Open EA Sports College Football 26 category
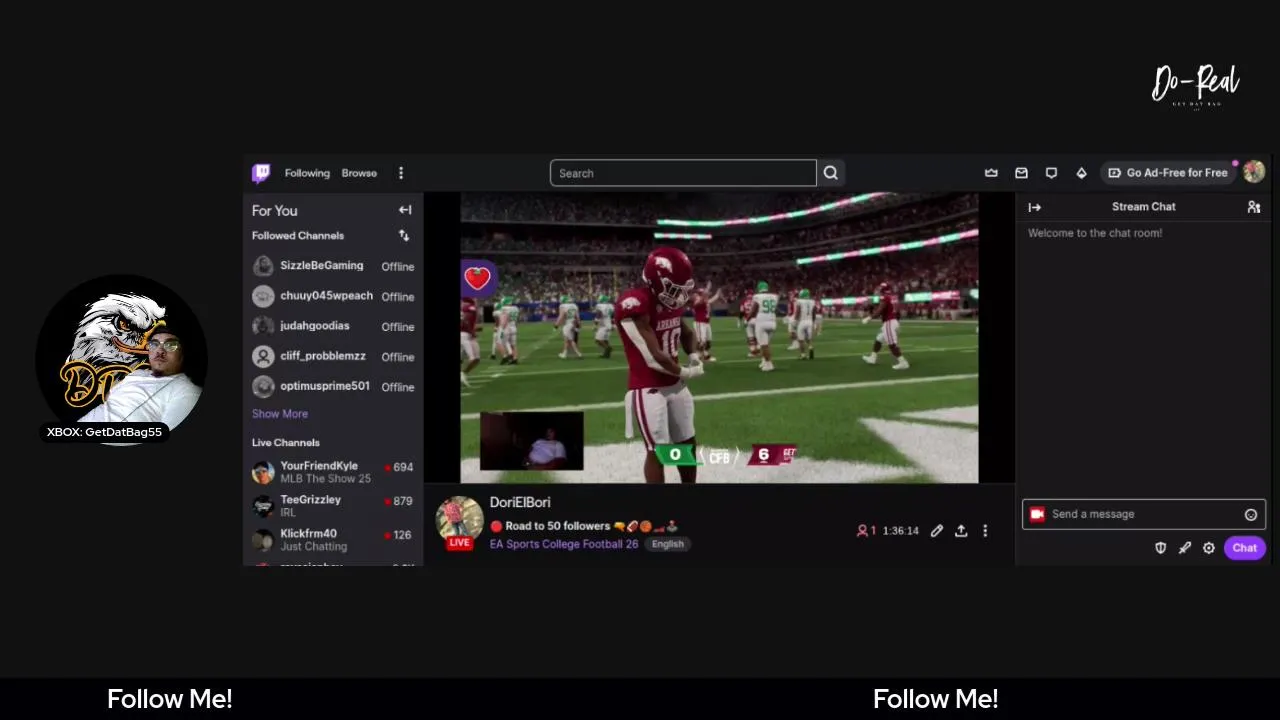Viewport: 1280px width, 720px height. tap(564, 544)
